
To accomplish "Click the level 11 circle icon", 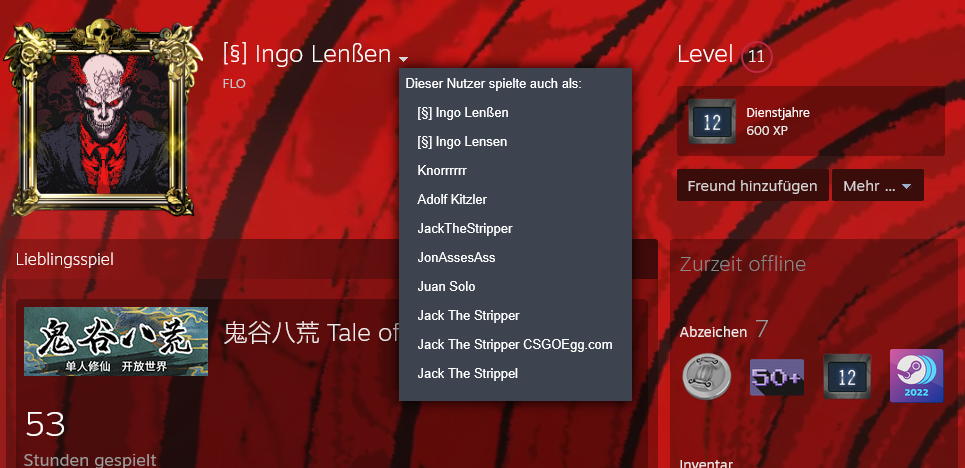I will pos(756,57).
